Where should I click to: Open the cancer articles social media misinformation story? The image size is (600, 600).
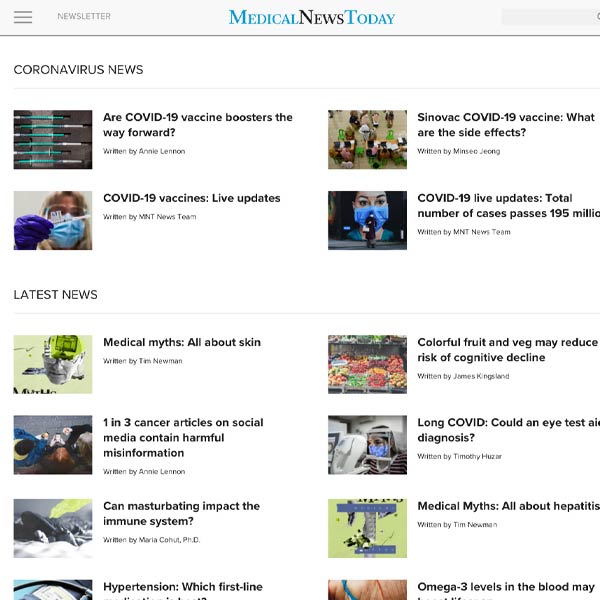[x=183, y=438]
